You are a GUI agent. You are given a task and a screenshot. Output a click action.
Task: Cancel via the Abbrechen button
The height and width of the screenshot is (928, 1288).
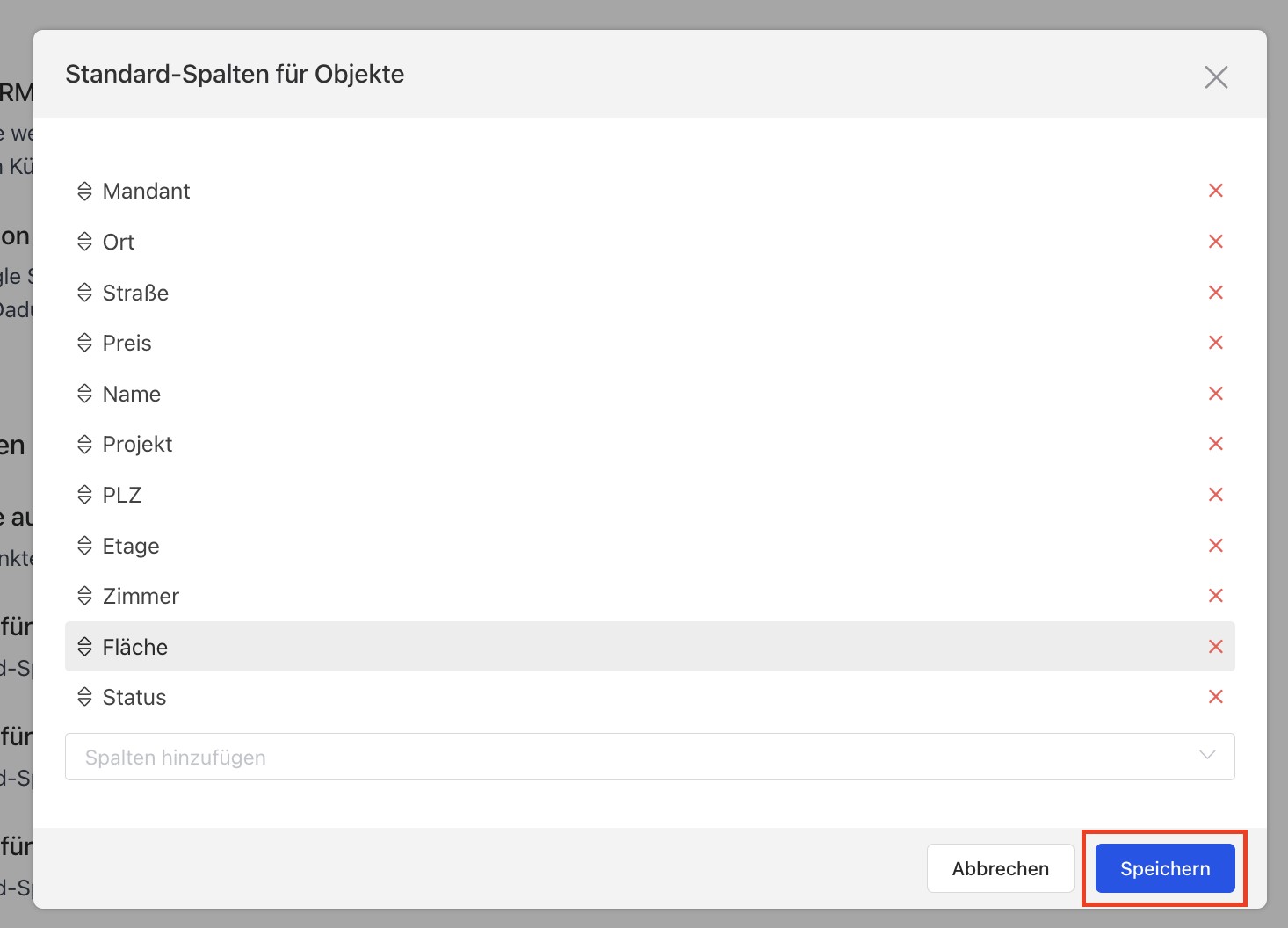pyautogui.click(x=1001, y=868)
